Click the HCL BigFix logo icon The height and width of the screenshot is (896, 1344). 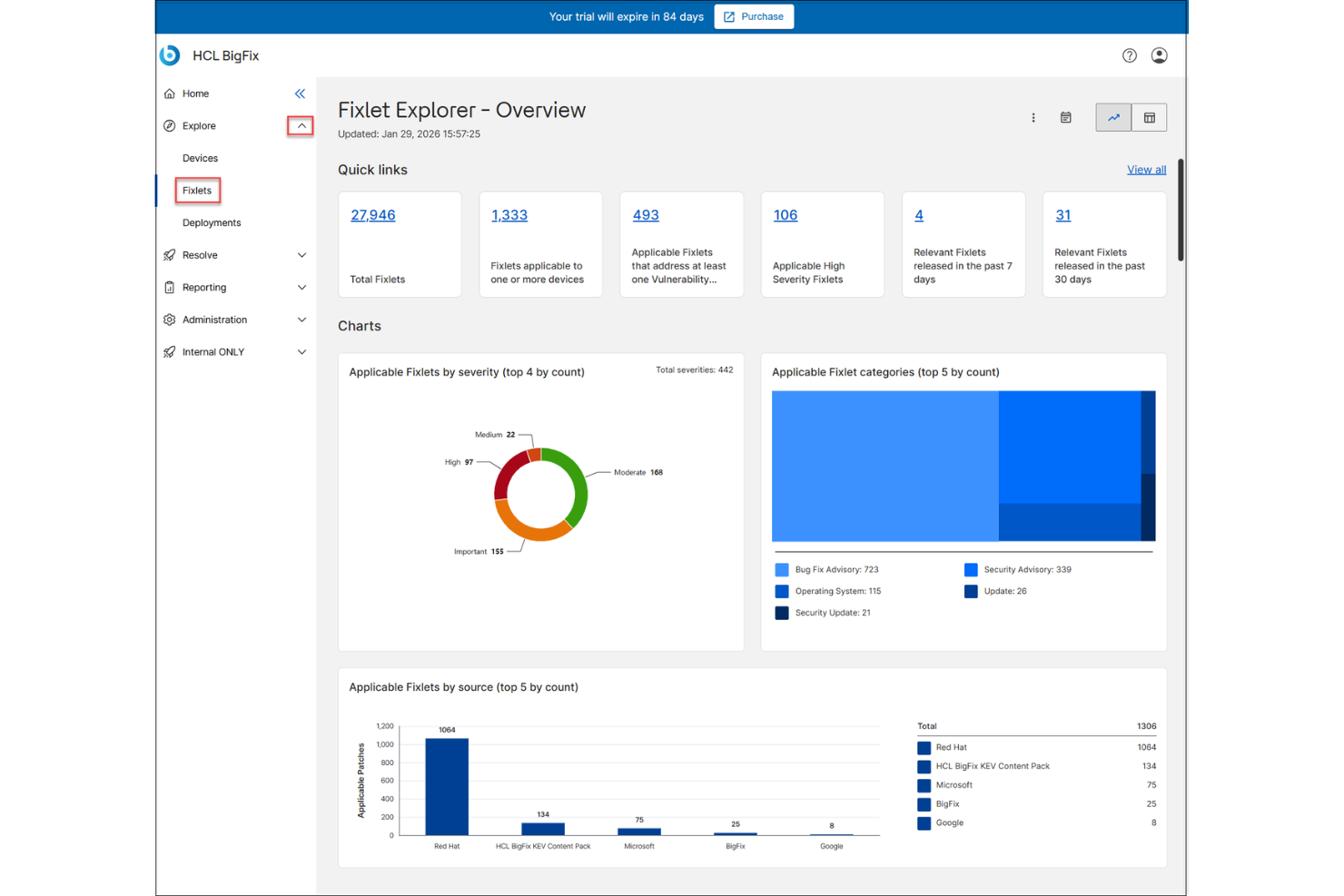170,55
